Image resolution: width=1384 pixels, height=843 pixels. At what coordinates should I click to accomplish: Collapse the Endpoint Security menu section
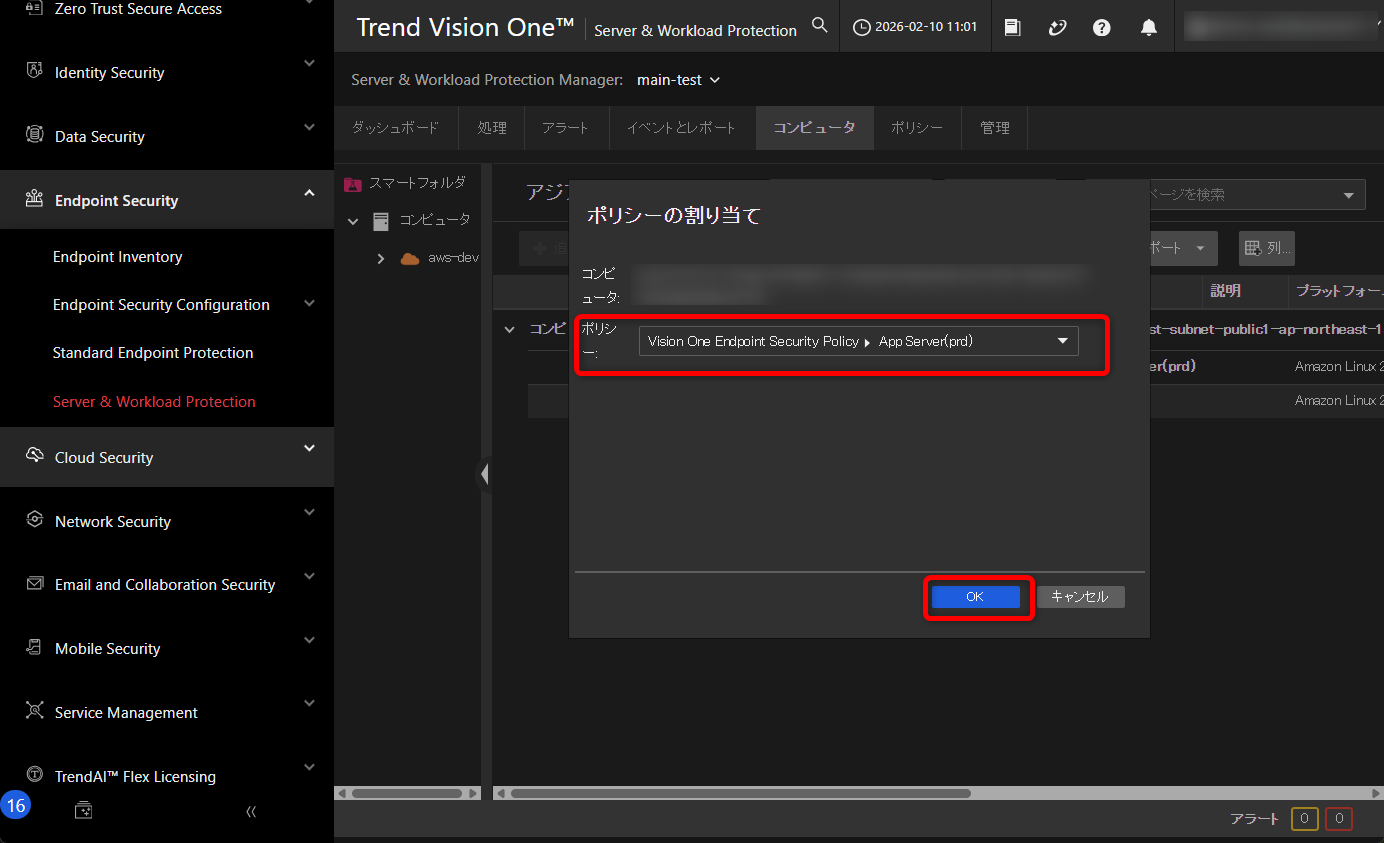click(x=309, y=193)
